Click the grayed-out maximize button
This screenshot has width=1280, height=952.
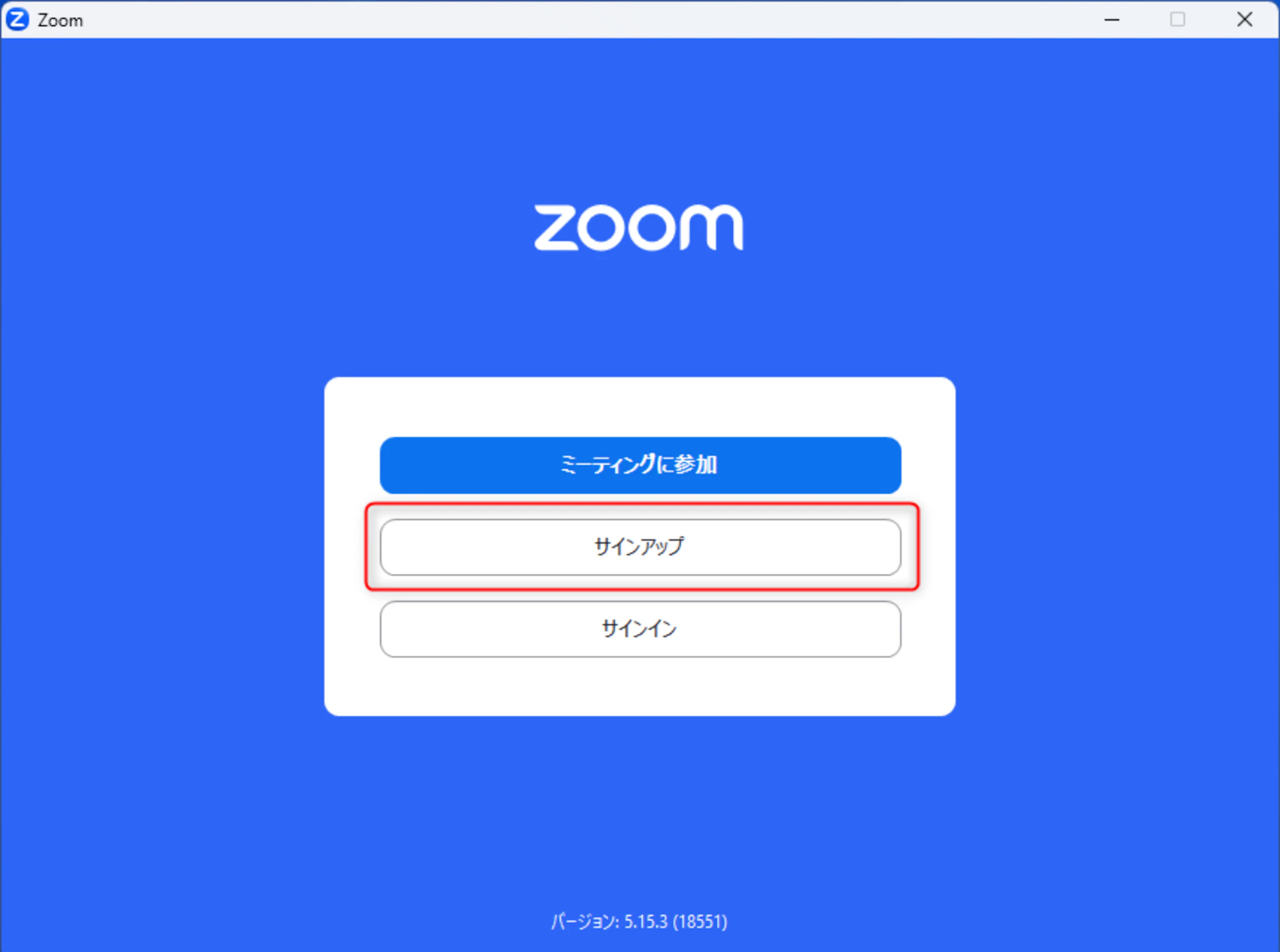[1177, 19]
